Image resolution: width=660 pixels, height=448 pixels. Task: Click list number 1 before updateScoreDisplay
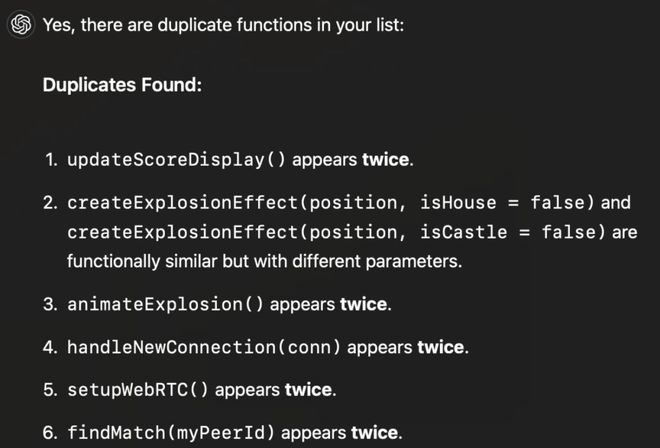51,160
